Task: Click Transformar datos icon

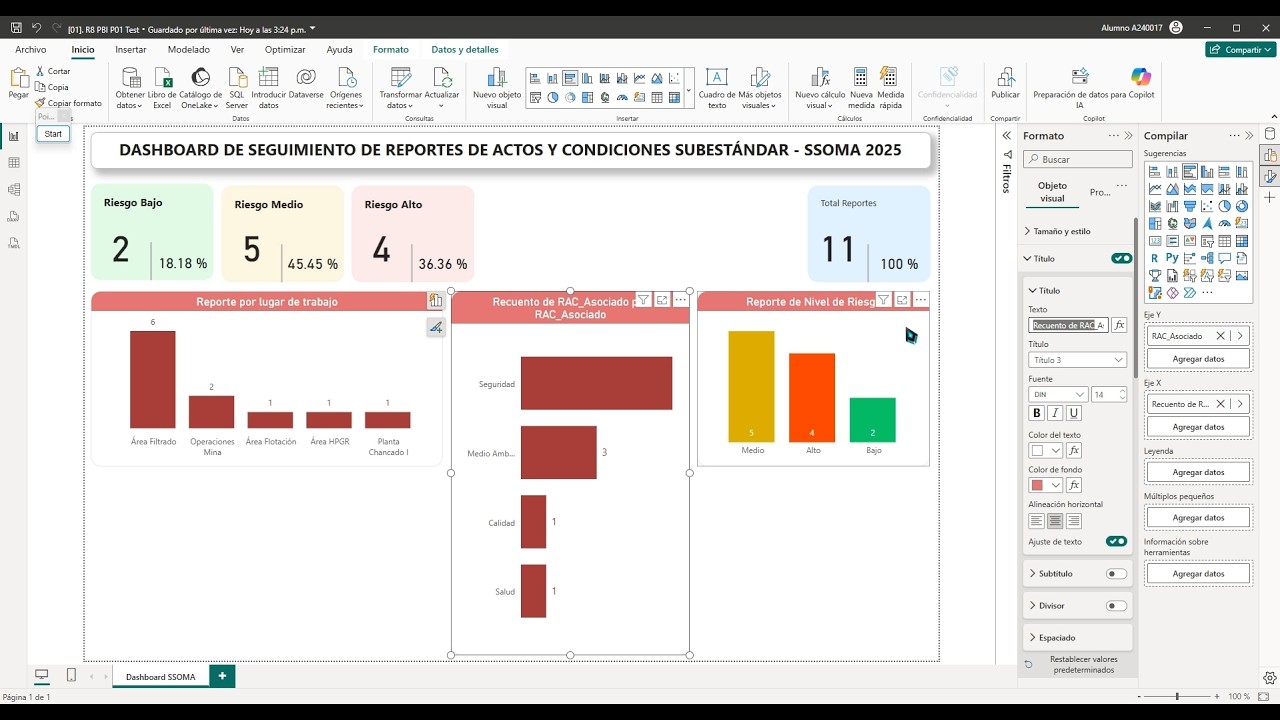Action: pos(401,78)
